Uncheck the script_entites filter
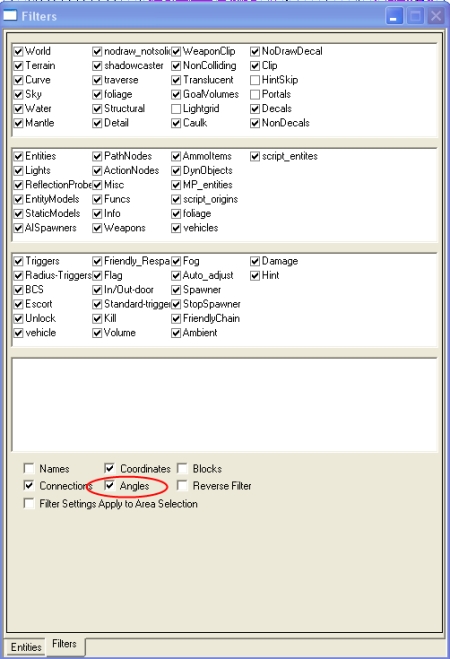Viewport: 450px width, 659px height. point(255,156)
